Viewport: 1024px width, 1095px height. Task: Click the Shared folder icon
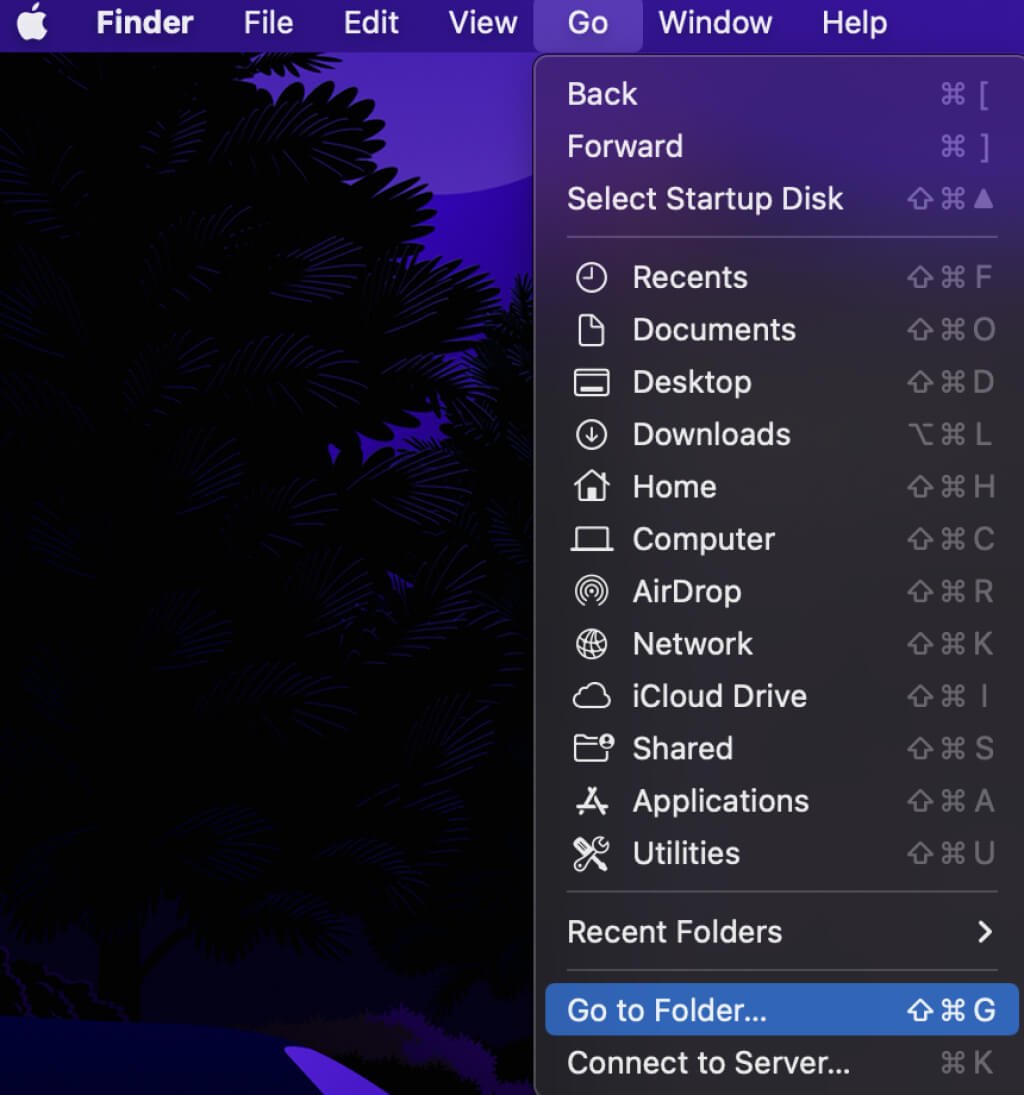pyautogui.click(x=593, y=748)
